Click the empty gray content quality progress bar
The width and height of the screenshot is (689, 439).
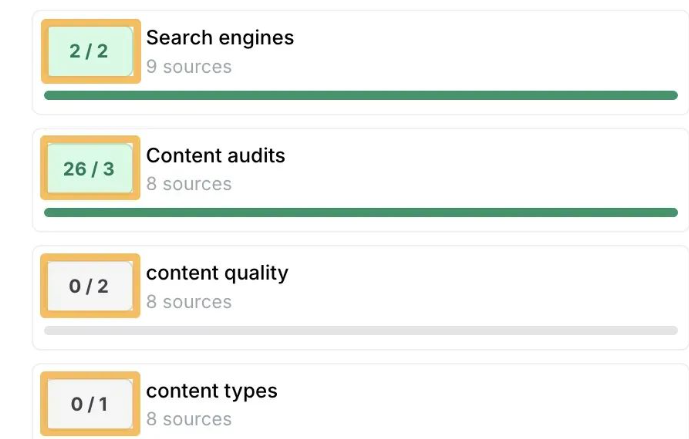click(361, 330)
